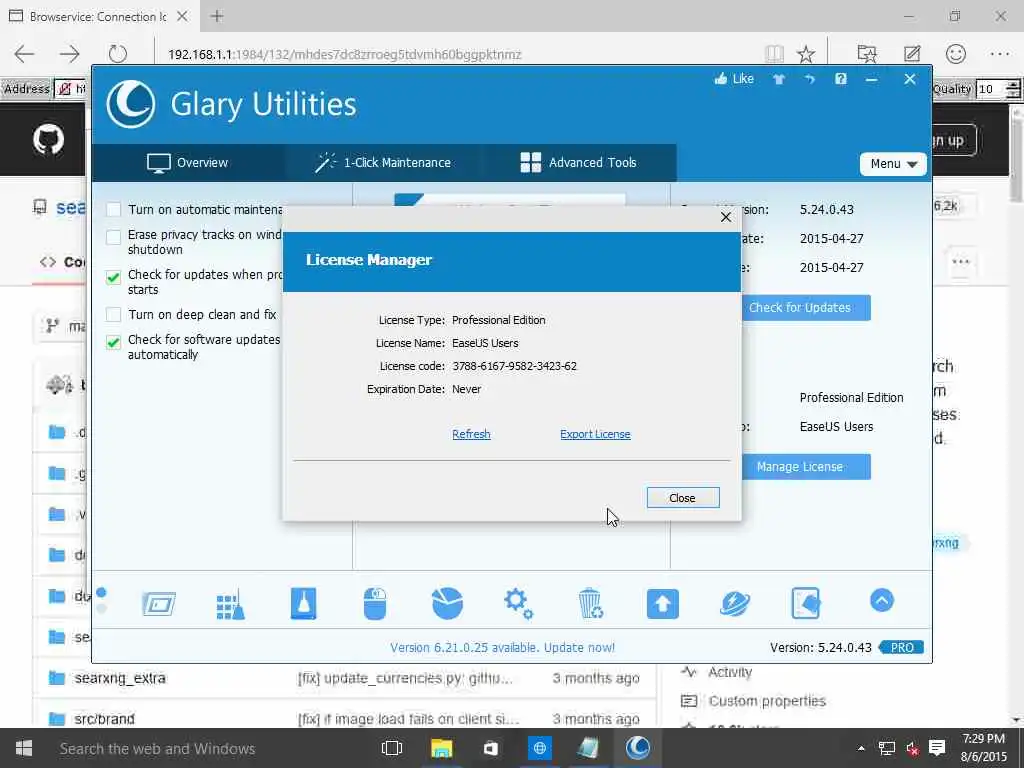Switch to the Advanced Tools tab
The width and height of the screenshot is (1024, 768).
[579, 163]
